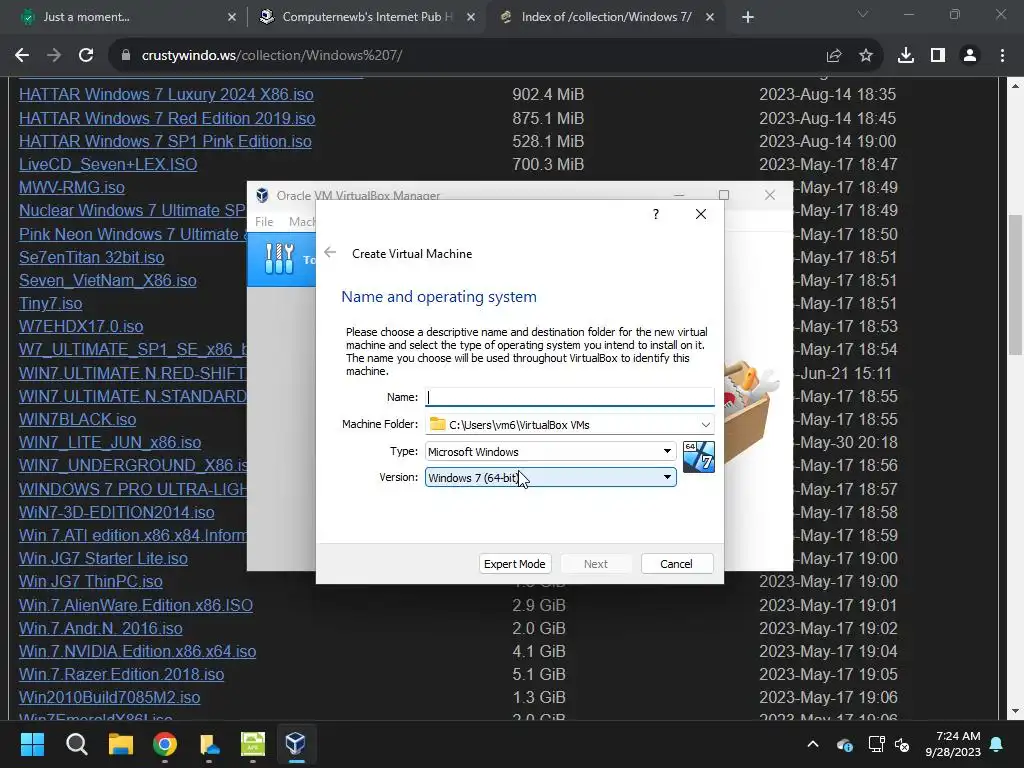Click the Chrome forward navigation arrow

pos(54,56)
